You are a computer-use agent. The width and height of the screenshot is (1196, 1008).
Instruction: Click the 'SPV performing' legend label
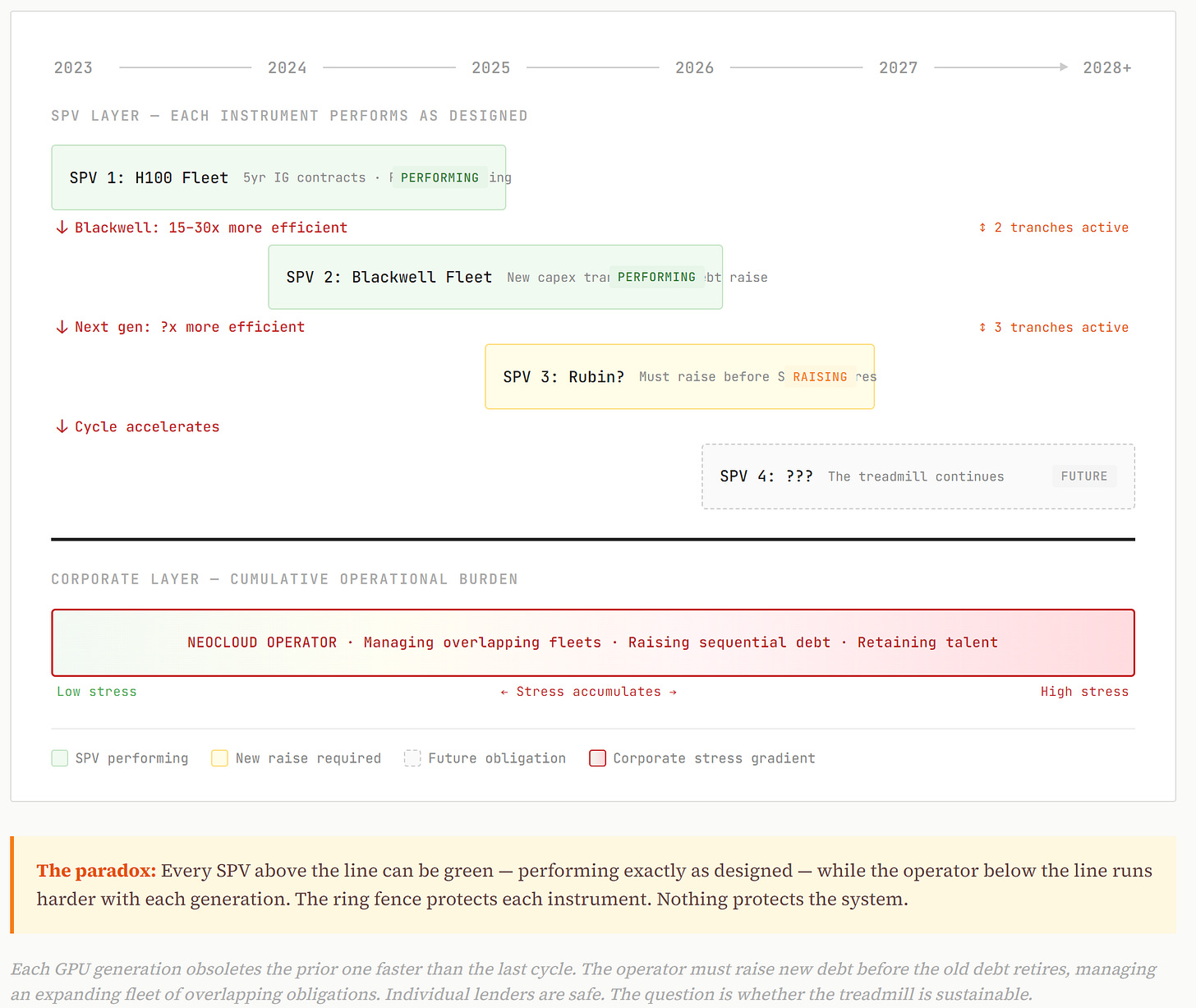coord(131,758)
